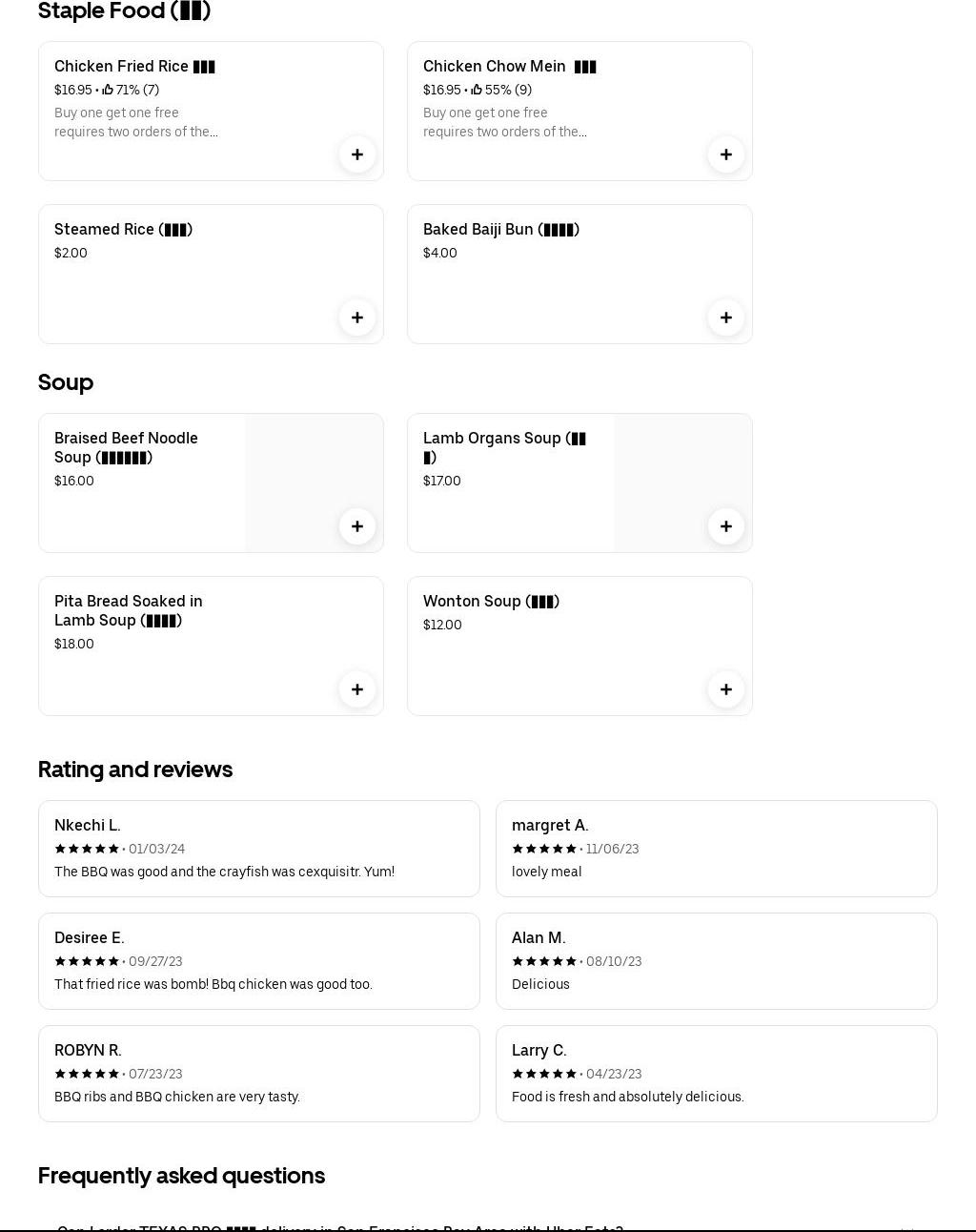Add Baked Baiji Bun with plus icon
This screenshot has height=1232, width=976.
[726, 318]
